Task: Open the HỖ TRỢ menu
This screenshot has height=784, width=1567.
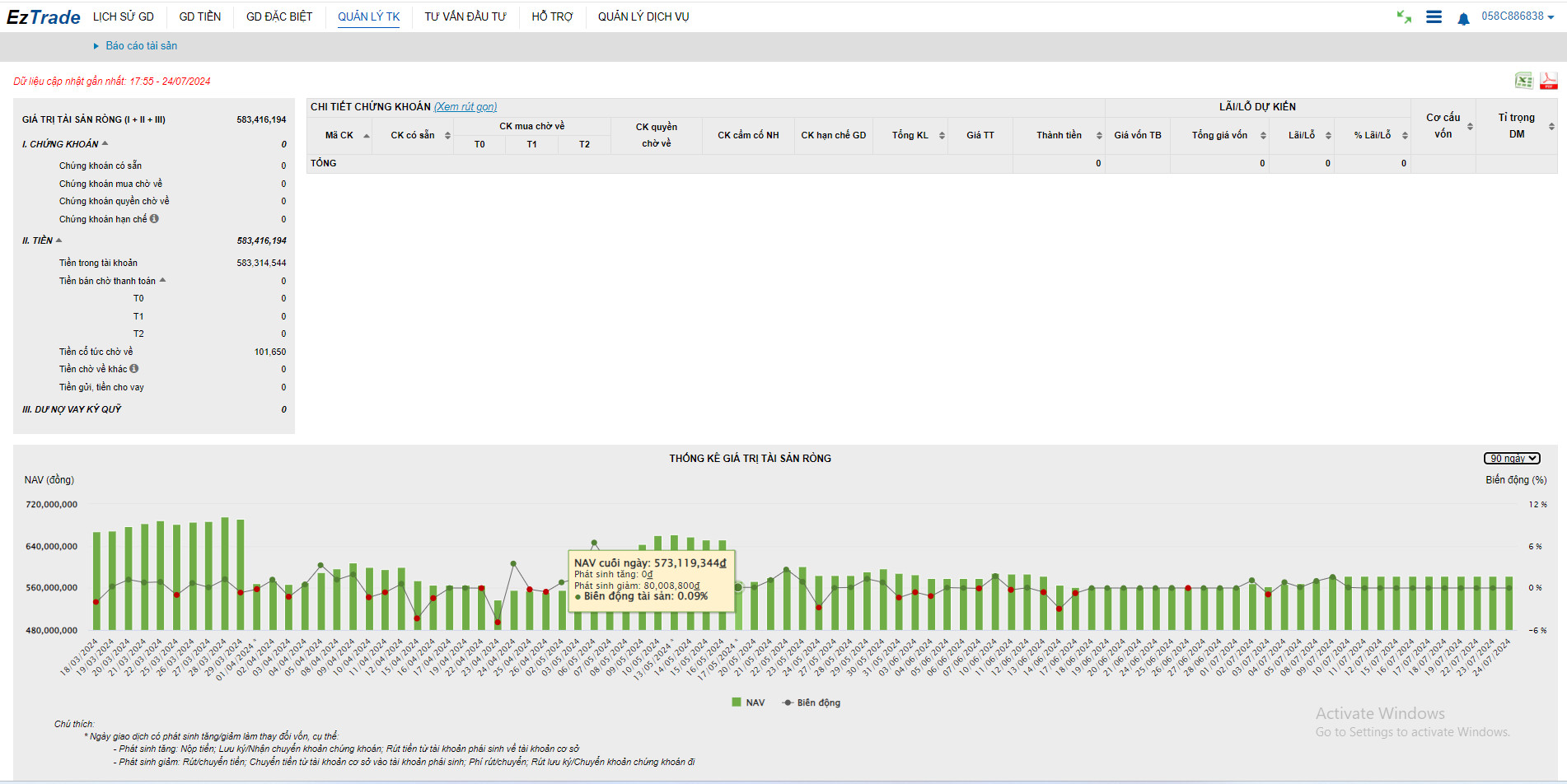Action: [552, 16]
